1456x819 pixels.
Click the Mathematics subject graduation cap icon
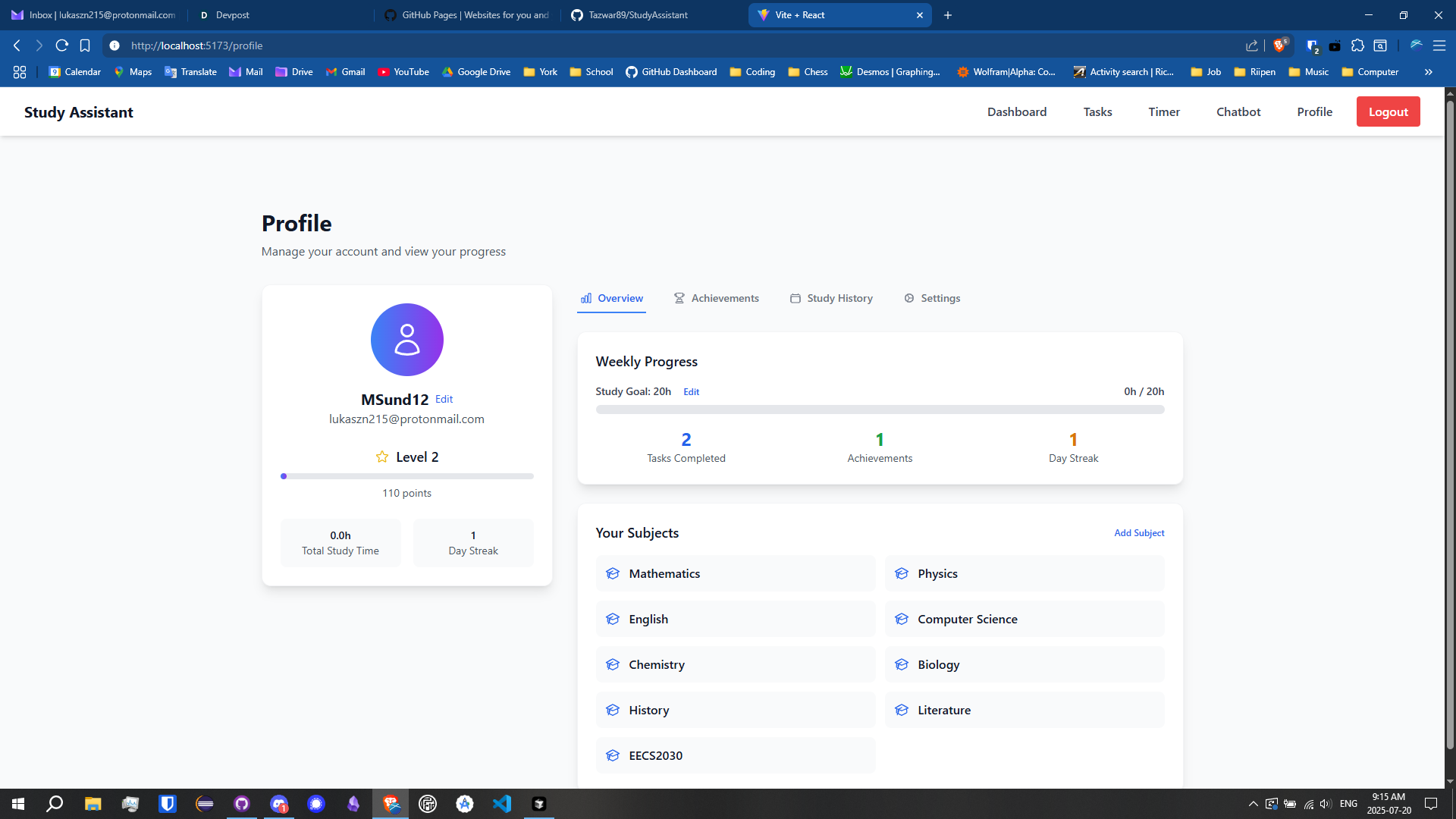613,573
